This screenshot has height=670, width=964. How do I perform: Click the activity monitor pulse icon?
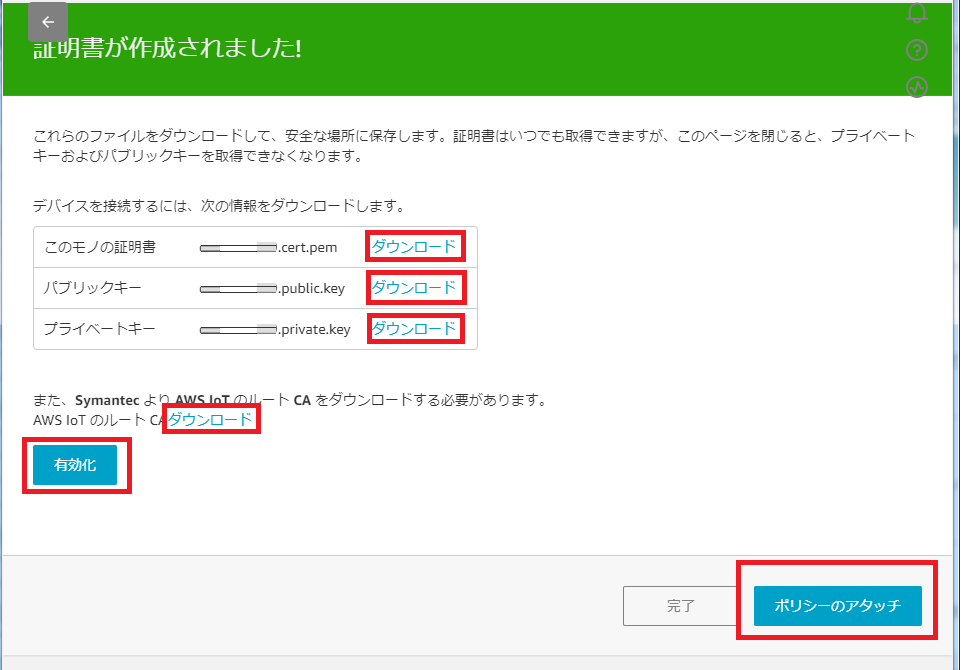point(916,87)
